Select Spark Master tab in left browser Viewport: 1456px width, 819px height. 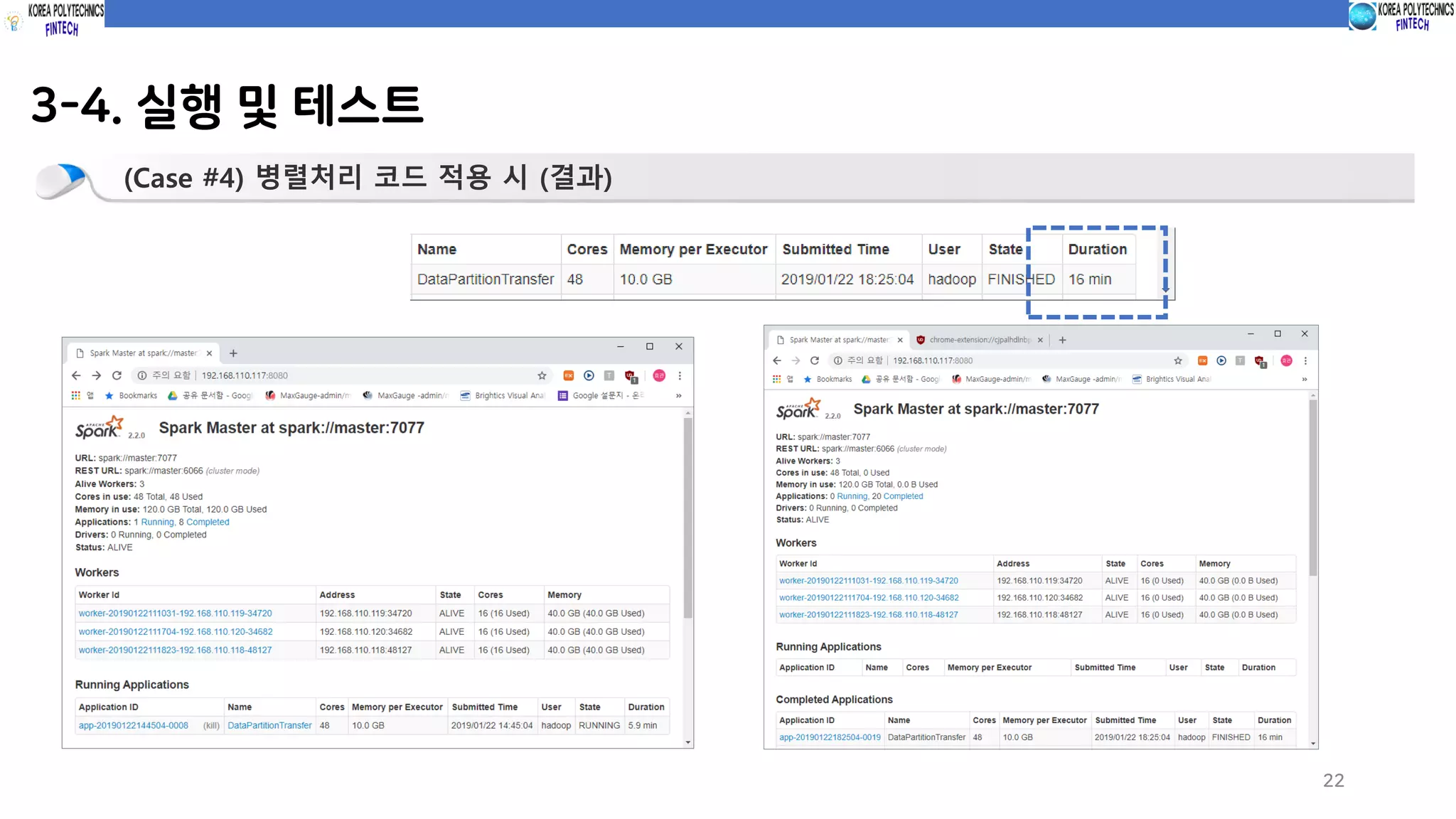point(142,353)
